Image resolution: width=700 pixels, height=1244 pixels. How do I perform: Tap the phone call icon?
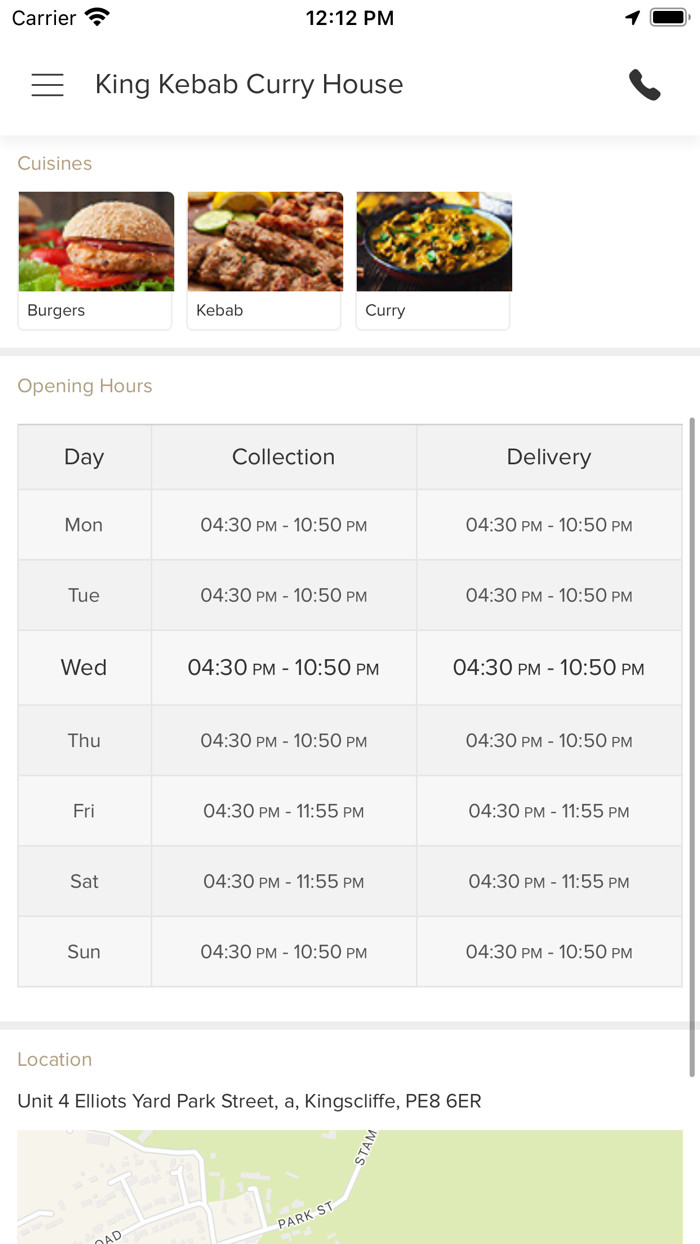coord(645,85)
